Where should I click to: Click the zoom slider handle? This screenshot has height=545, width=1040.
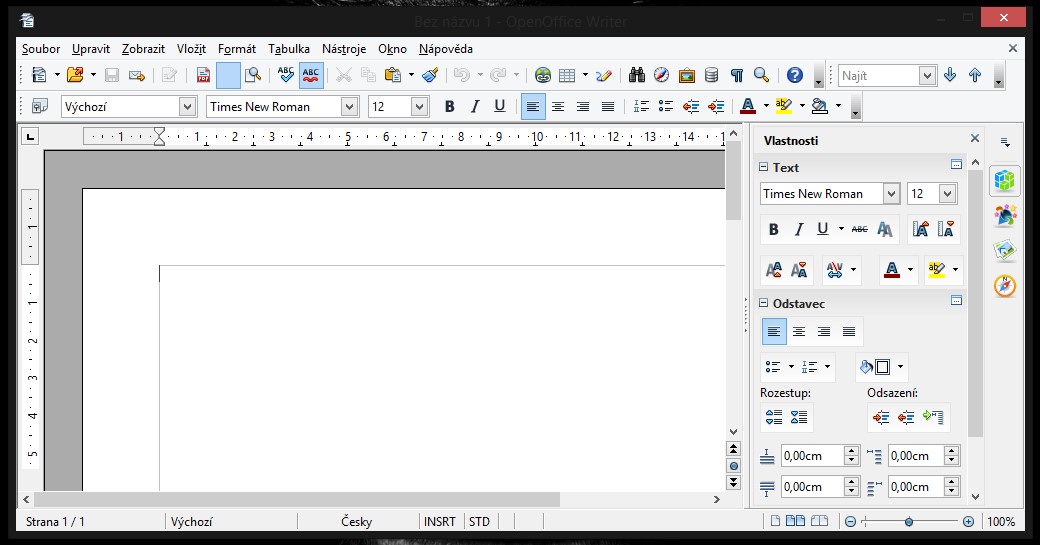tap(909, 522)
